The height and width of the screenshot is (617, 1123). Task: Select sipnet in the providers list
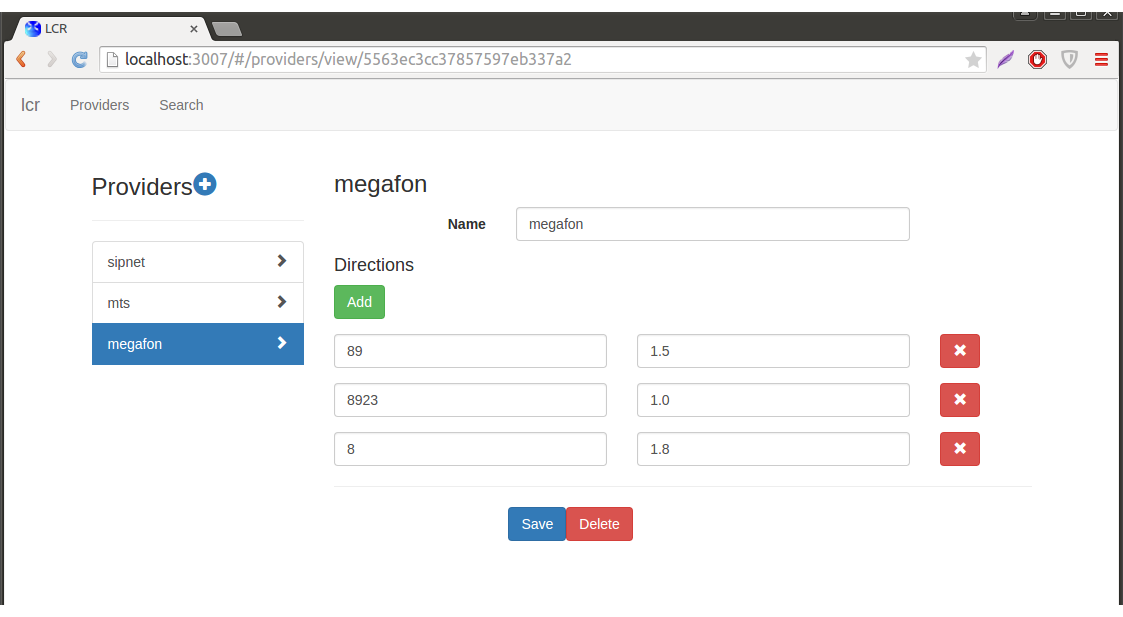pyautogui.click(x=198, y=262)
